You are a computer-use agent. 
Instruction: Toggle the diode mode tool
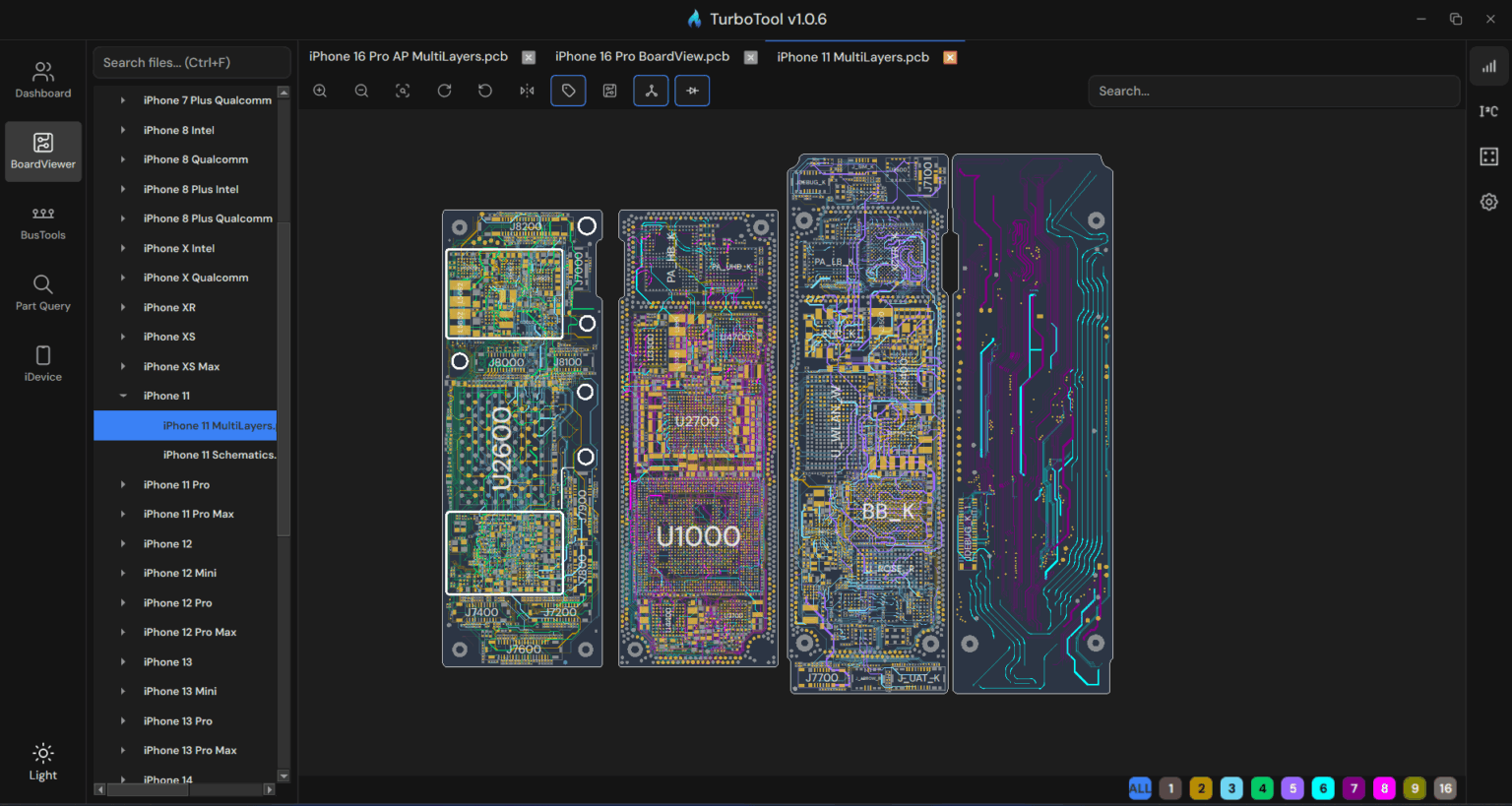[x=692, y=90]
